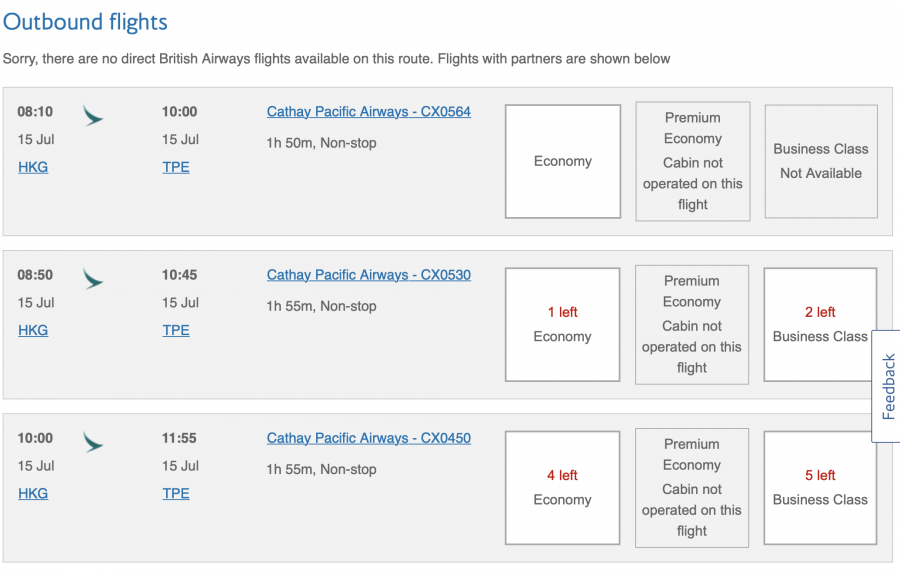Choose Business Class with 2 left on CX0530
This screenshot has height=573, width=900.
pyautogui.click(x=820, y=324)
